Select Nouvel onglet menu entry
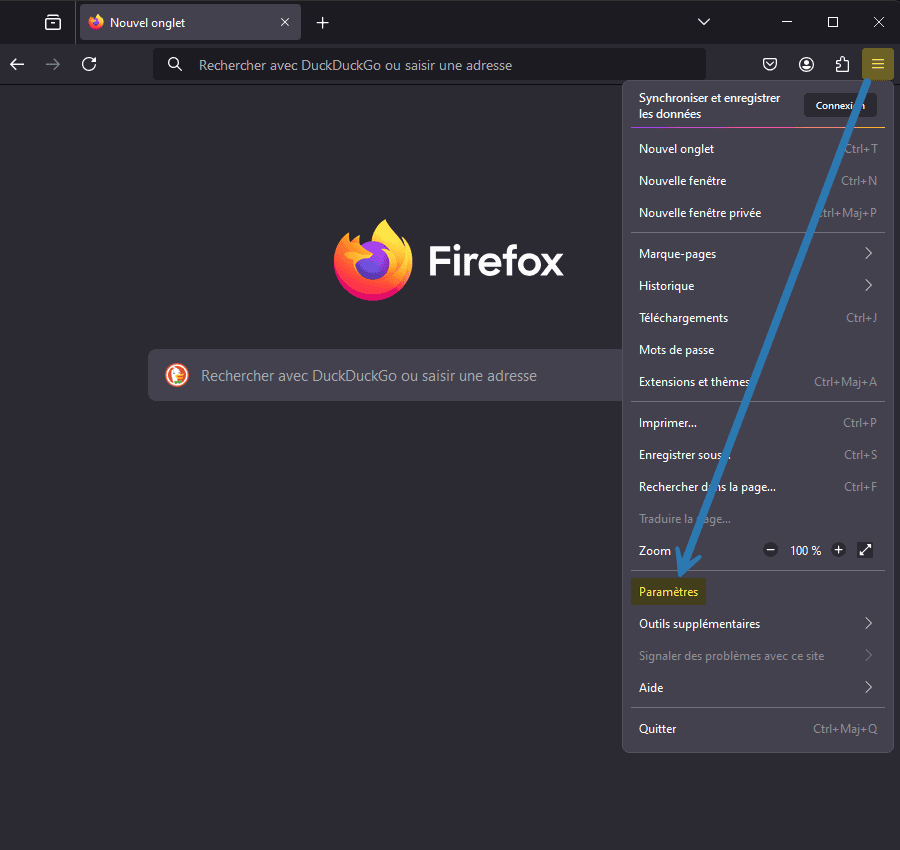The width and height of the screenshot is (900, 850). pyautogui.click(x=758, y=149)
